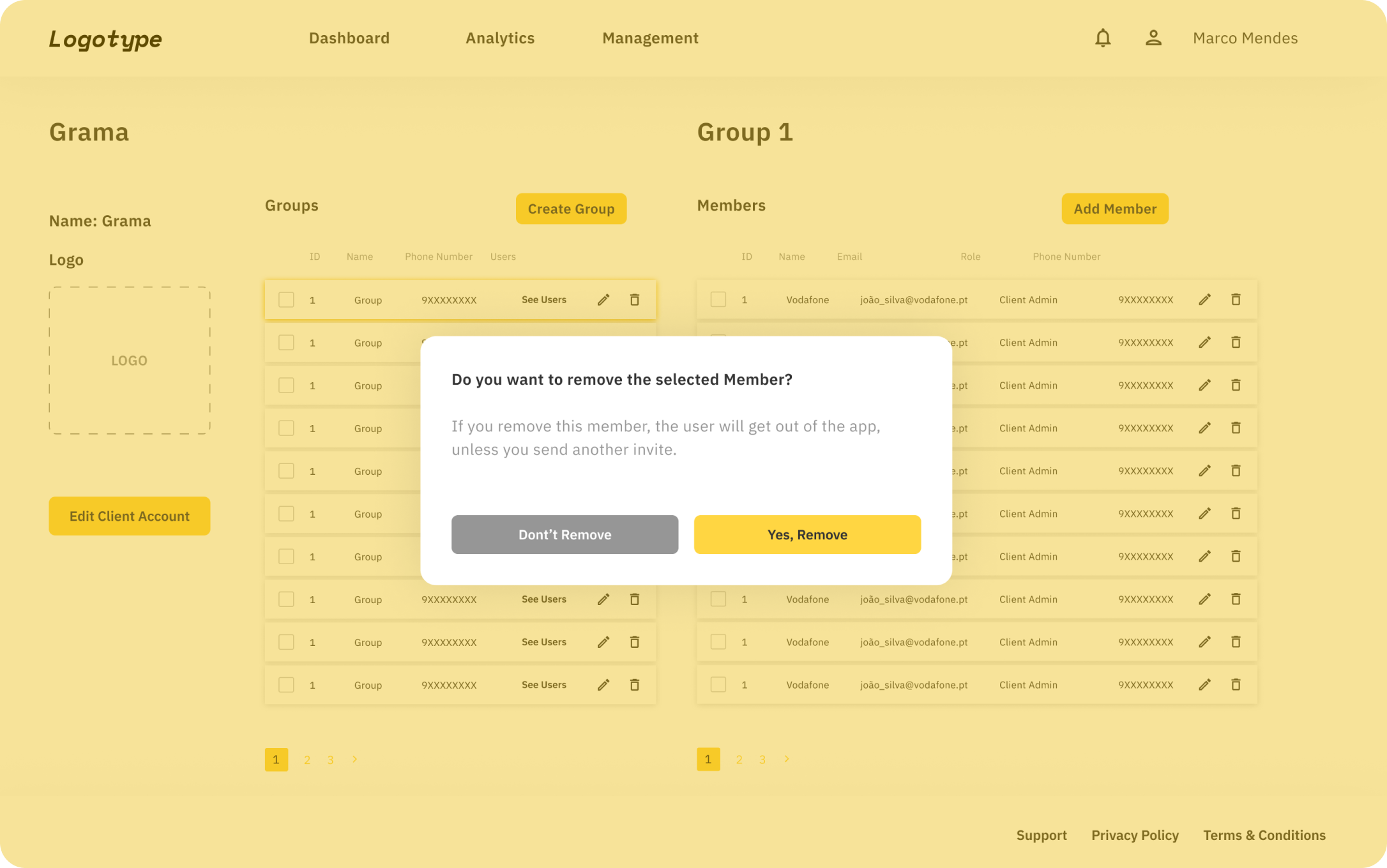Click the delete icon on Group row 1
1387x868 pixels.
point(634,299)
